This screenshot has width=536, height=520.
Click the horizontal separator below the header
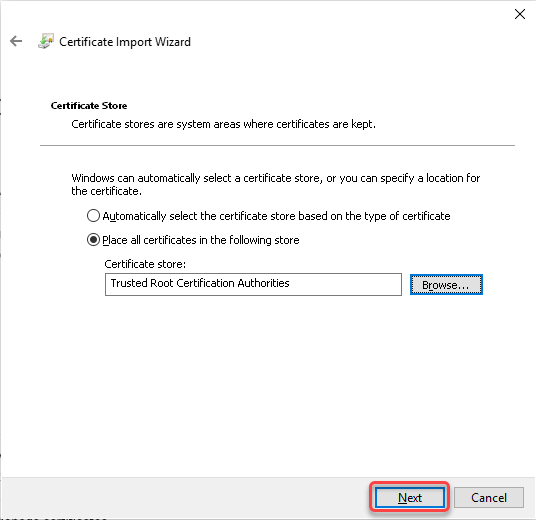pos(277,145)
